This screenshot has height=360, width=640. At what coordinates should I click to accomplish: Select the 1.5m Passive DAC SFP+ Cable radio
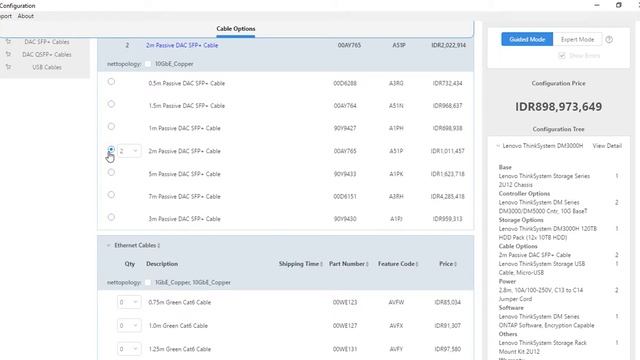111,104
